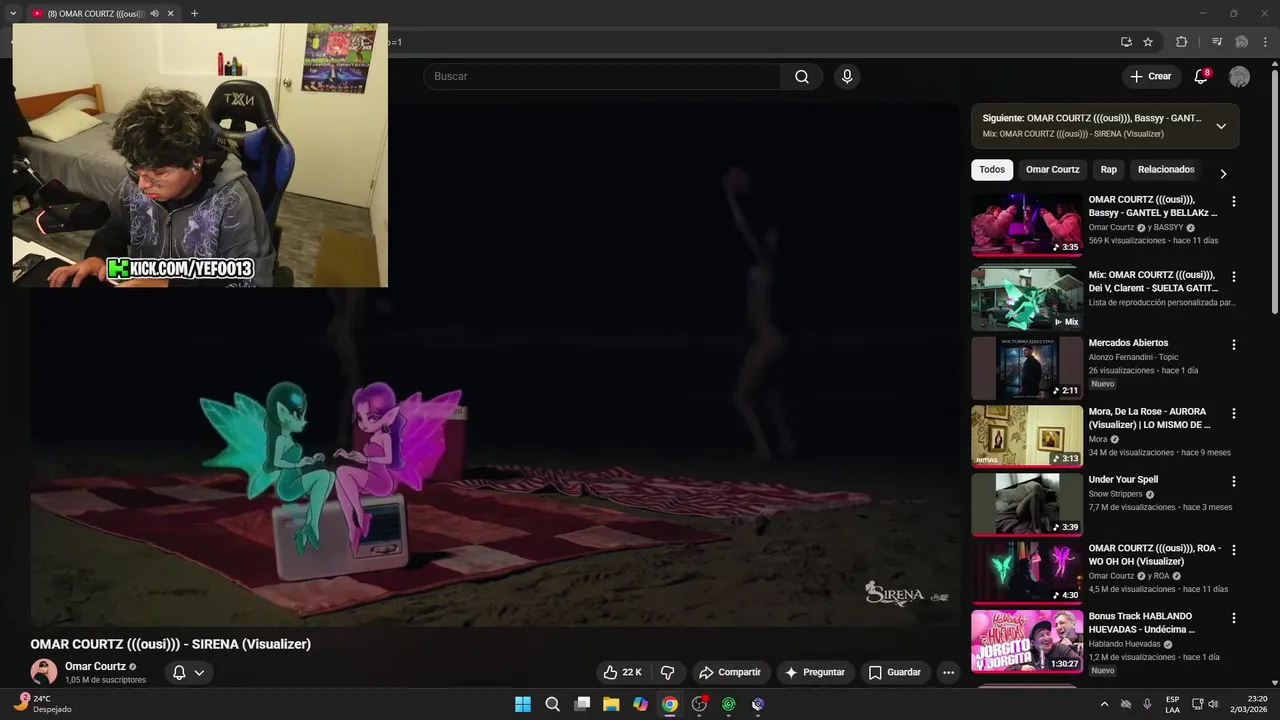The width and height of the screenshot is (1280, 720).
Task: Mute the tab via speaker icon
Action: pyautogui.click(x=154, y=14)
